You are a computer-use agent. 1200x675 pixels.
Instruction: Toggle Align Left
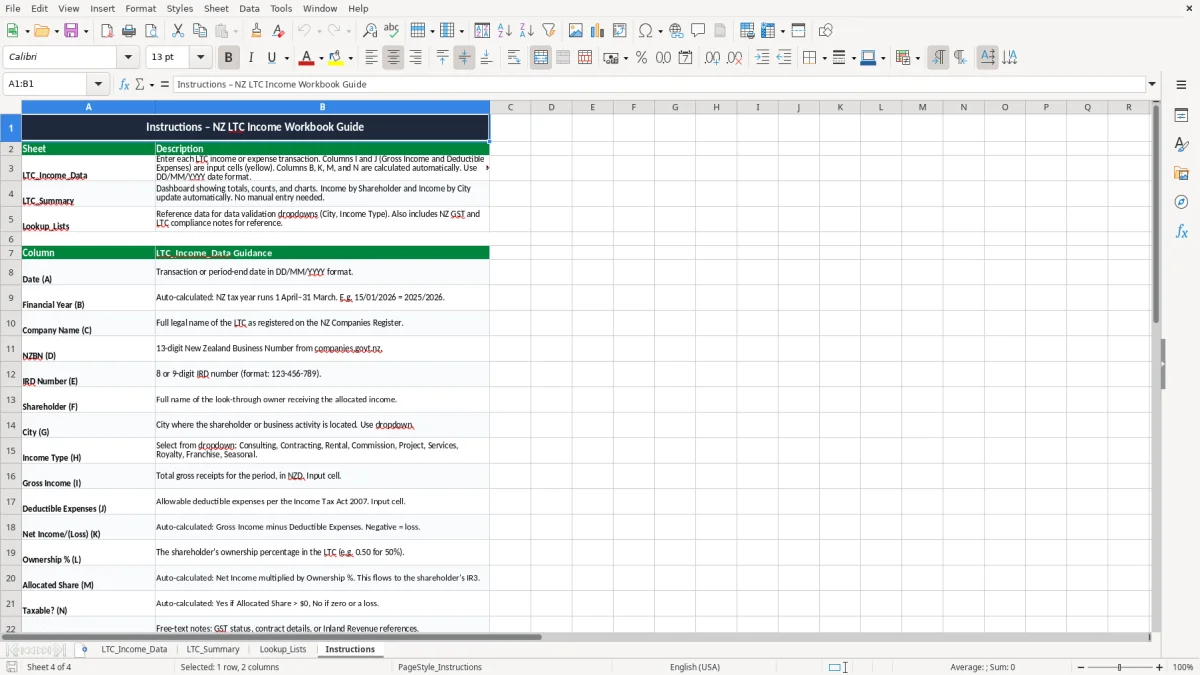tap(371, 58)
